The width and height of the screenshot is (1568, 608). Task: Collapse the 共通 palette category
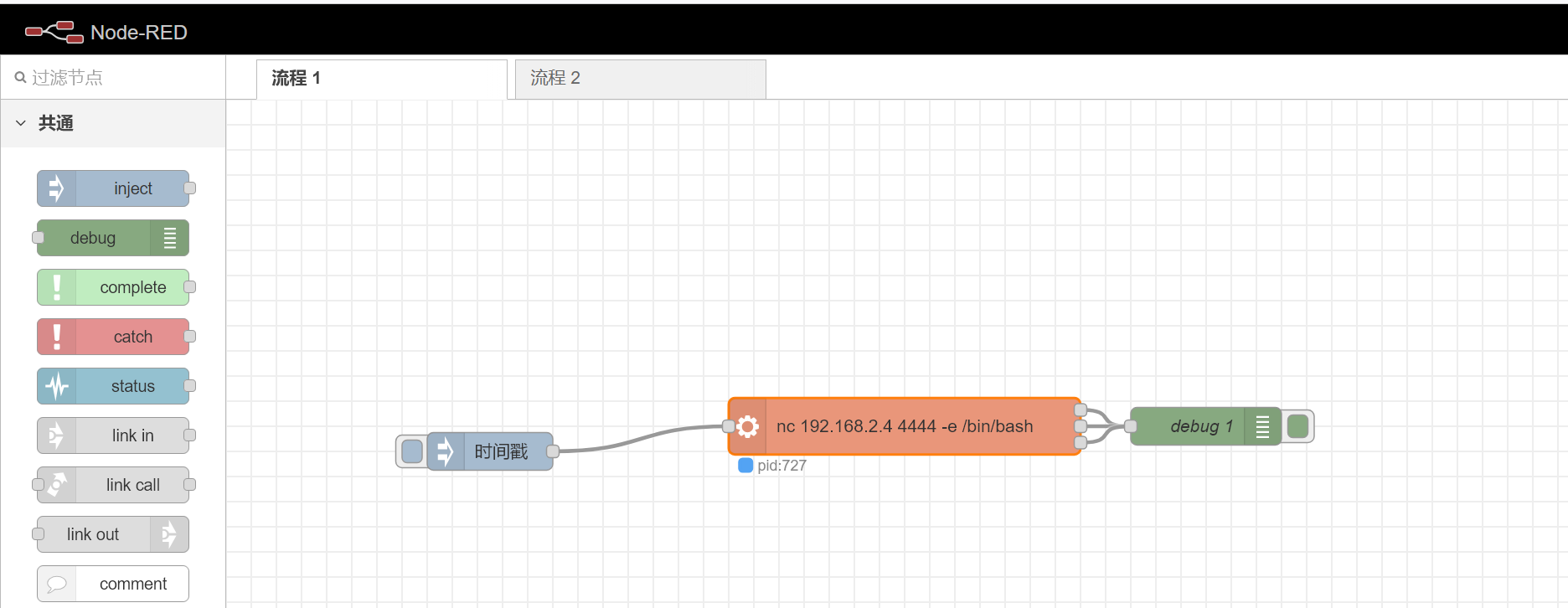coord(21,123)
